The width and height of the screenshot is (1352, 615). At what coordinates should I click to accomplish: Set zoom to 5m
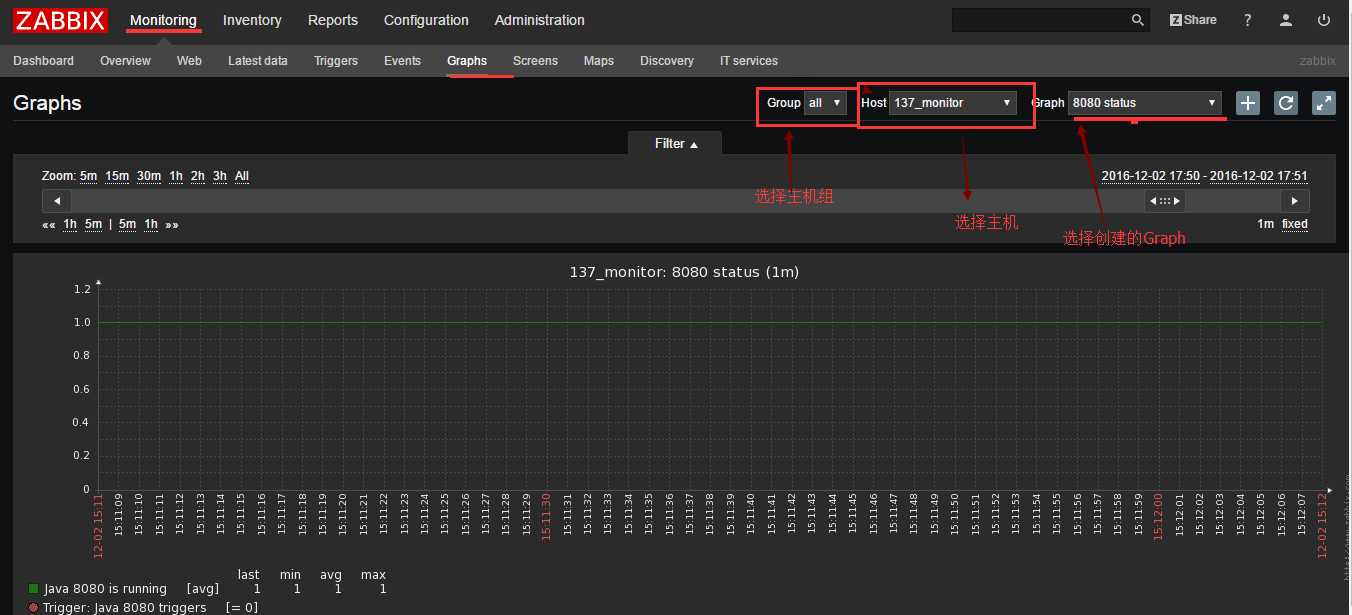click(89, 176)
